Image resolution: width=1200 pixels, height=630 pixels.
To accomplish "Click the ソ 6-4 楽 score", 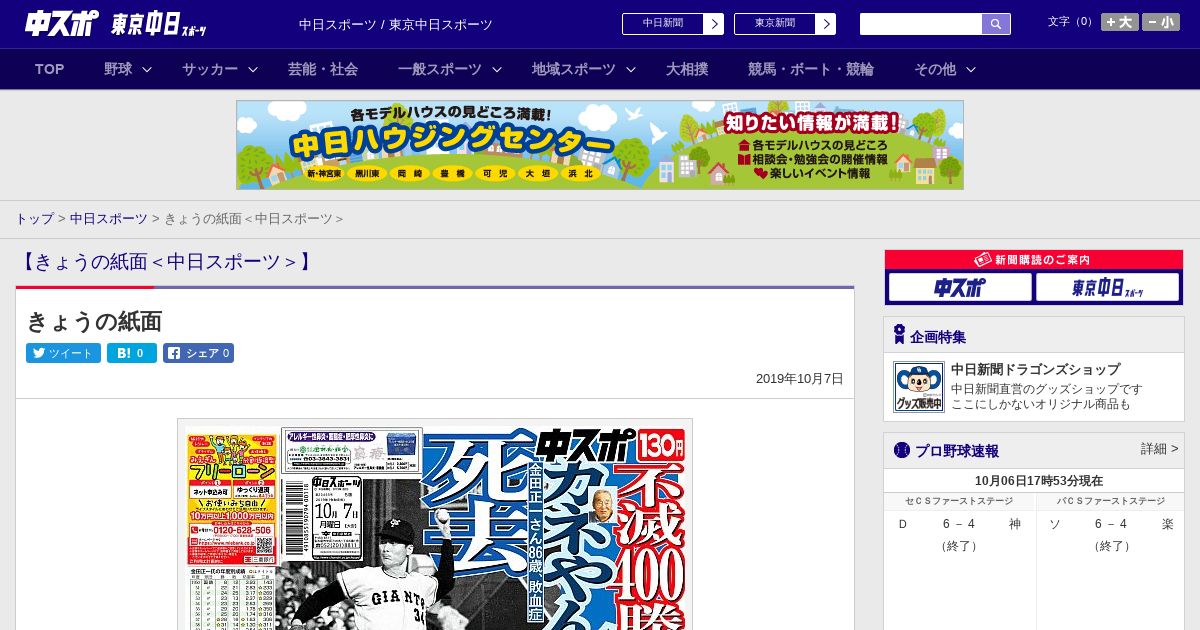I will 1111,524.
